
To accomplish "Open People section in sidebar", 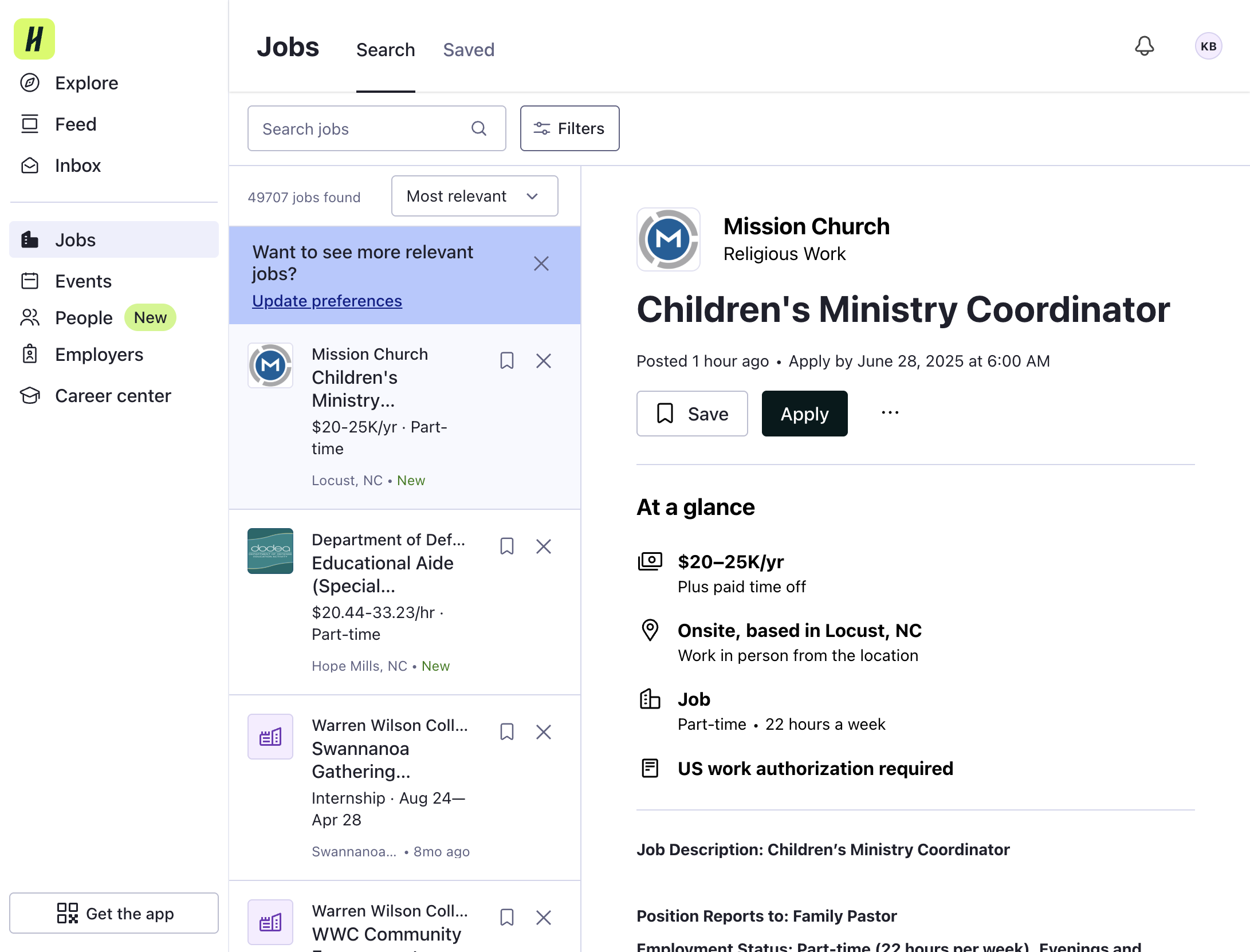I will (x=66, y=318).
